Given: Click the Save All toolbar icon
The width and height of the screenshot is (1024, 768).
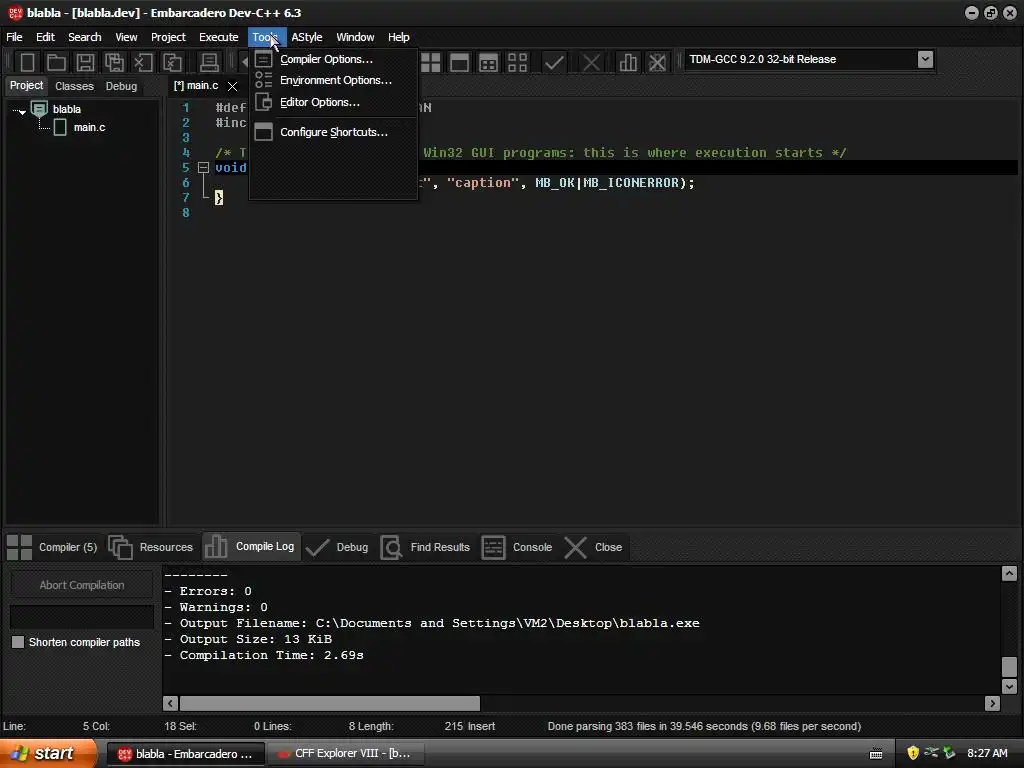Looking at the screenshot, I should pyautogui.click(x=114, y=63).
